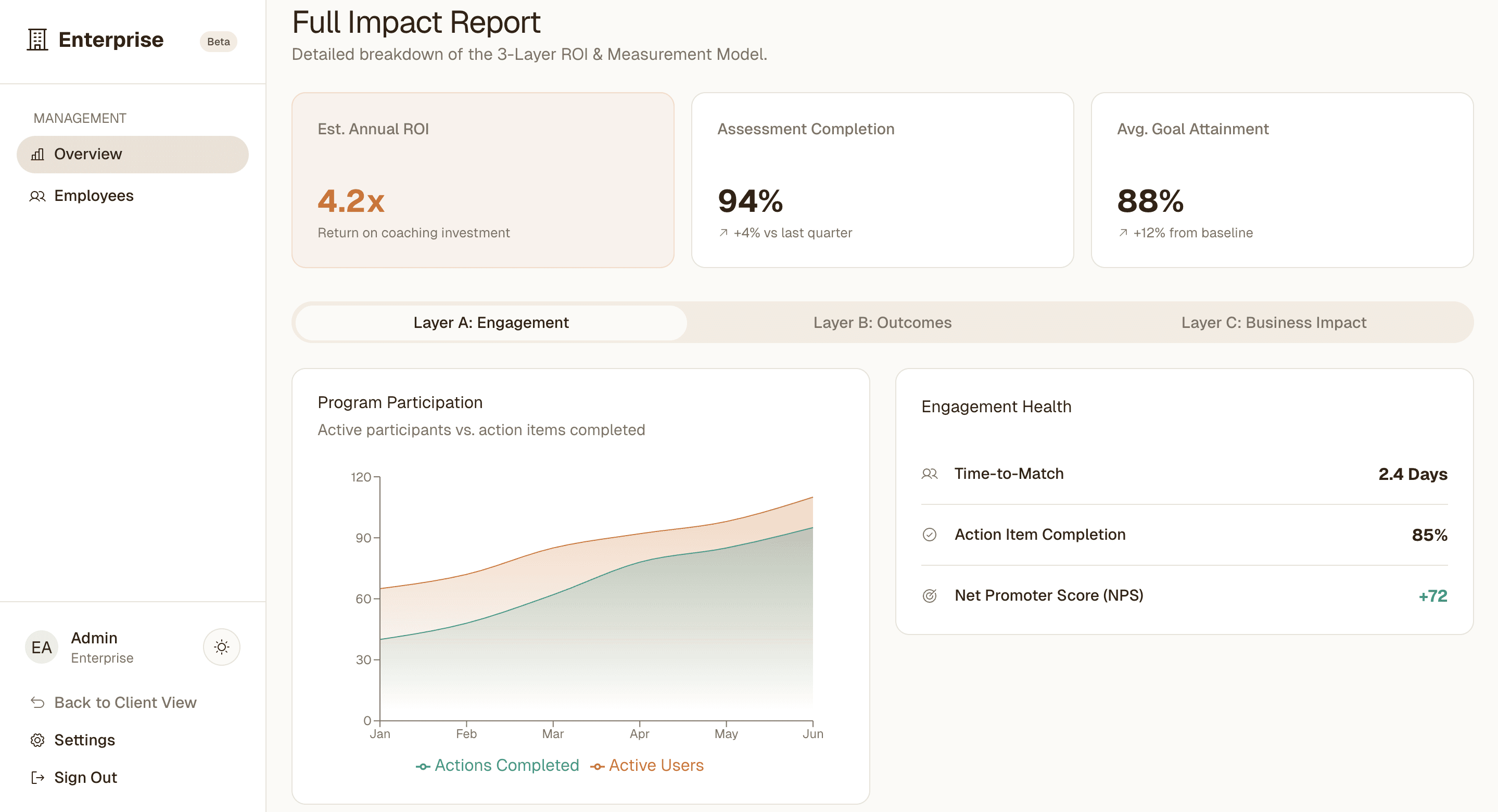This screenshot has width=1498, height=812.
Task: Click the Time-to-Match people icon
Action: click(x=929, y=474)
